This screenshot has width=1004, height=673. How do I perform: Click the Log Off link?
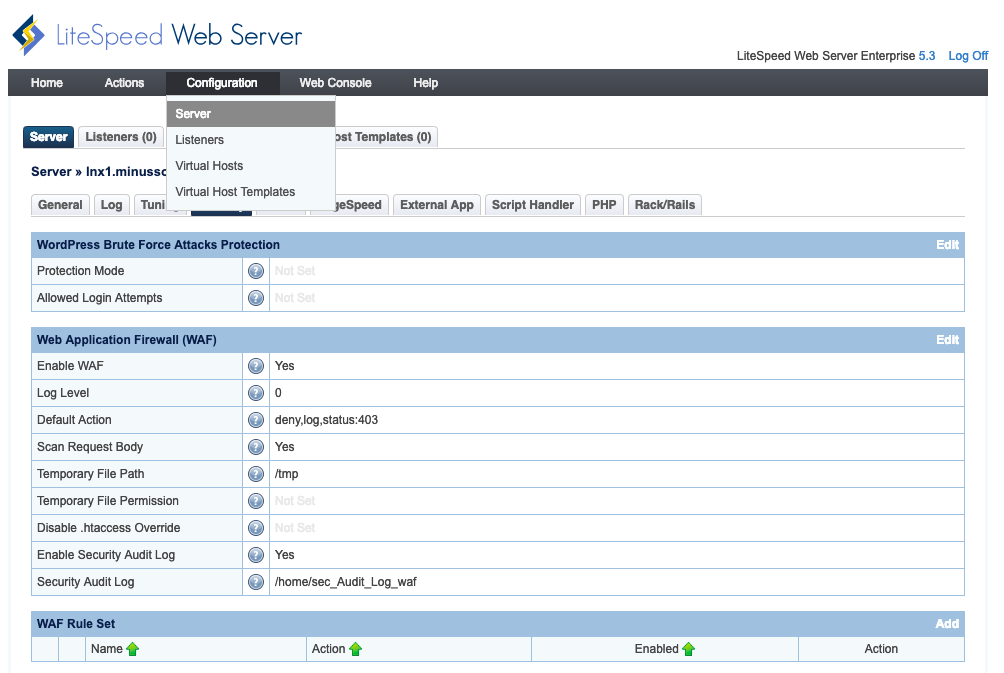968,56
